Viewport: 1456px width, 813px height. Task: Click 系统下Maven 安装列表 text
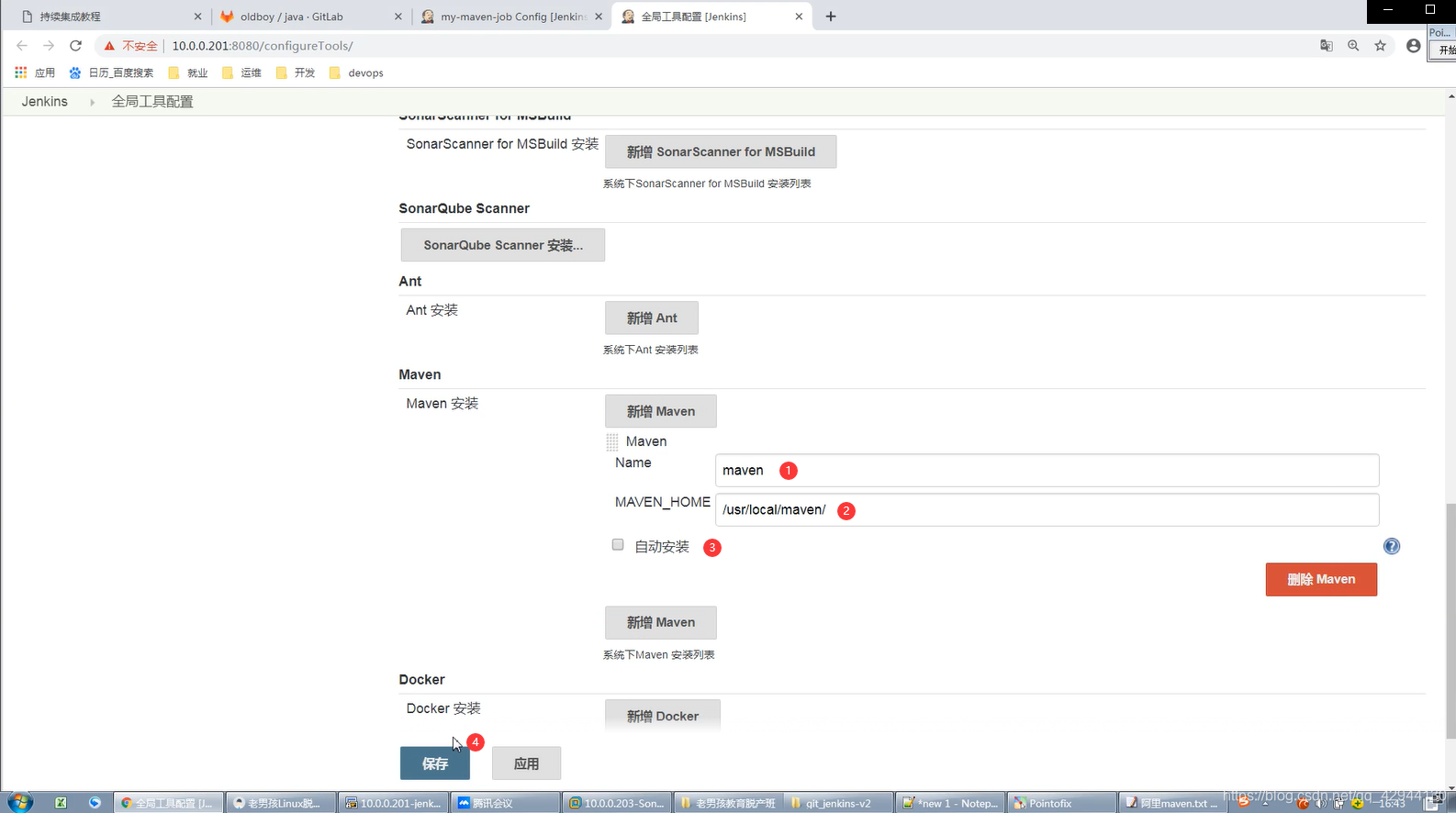658,654
